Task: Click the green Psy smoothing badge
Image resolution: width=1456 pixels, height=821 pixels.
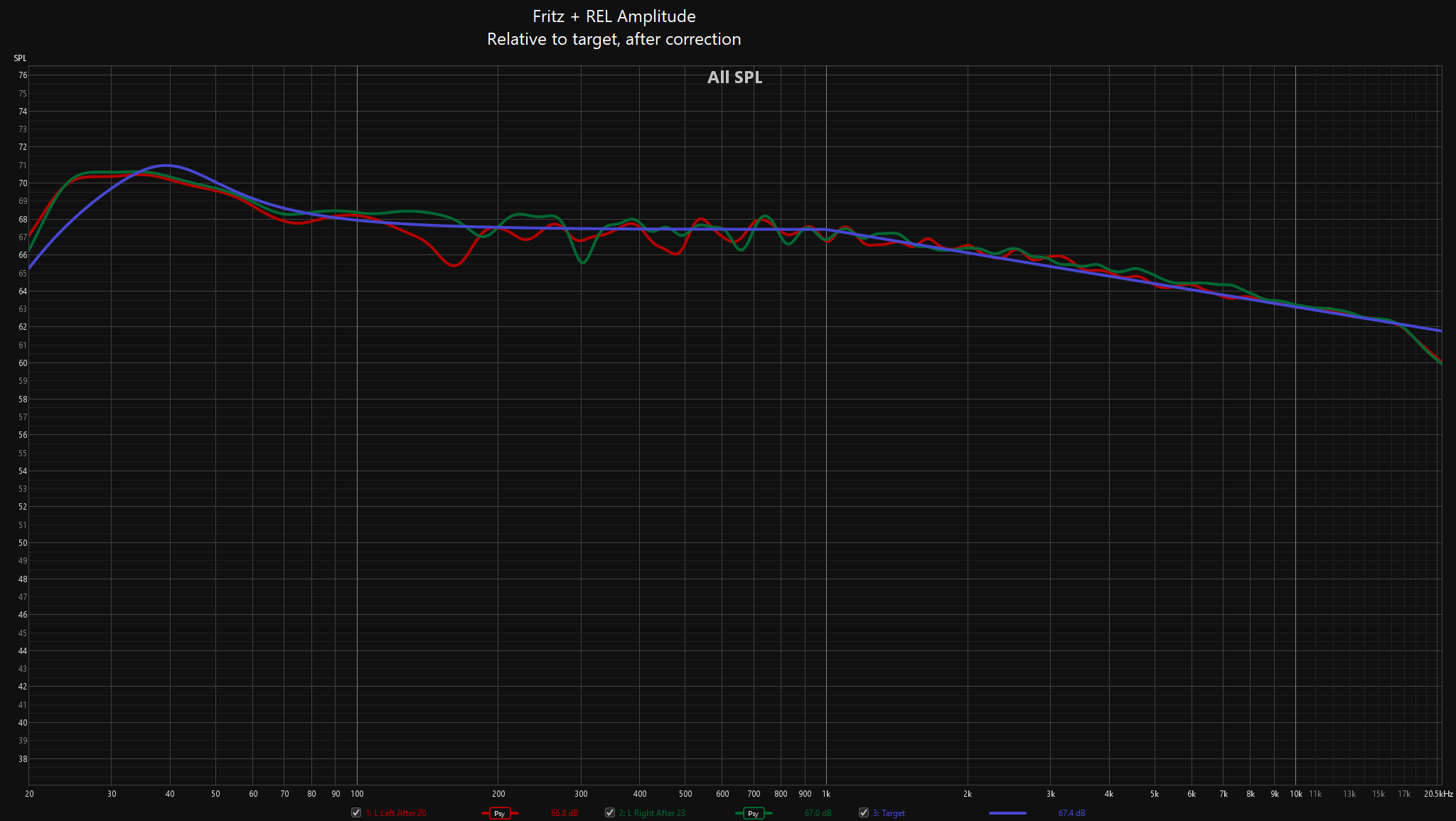Action: click(x=754, y=813)
